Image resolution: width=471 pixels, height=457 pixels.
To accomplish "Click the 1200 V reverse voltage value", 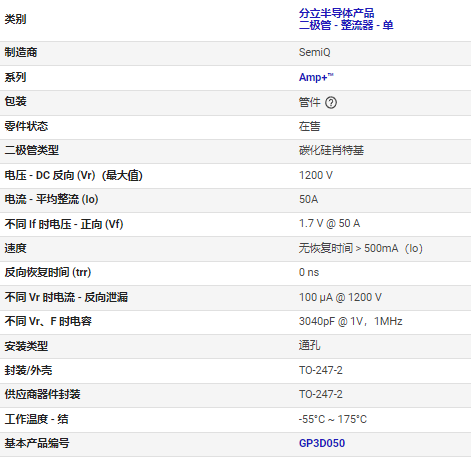I will (x=315, y=175).
